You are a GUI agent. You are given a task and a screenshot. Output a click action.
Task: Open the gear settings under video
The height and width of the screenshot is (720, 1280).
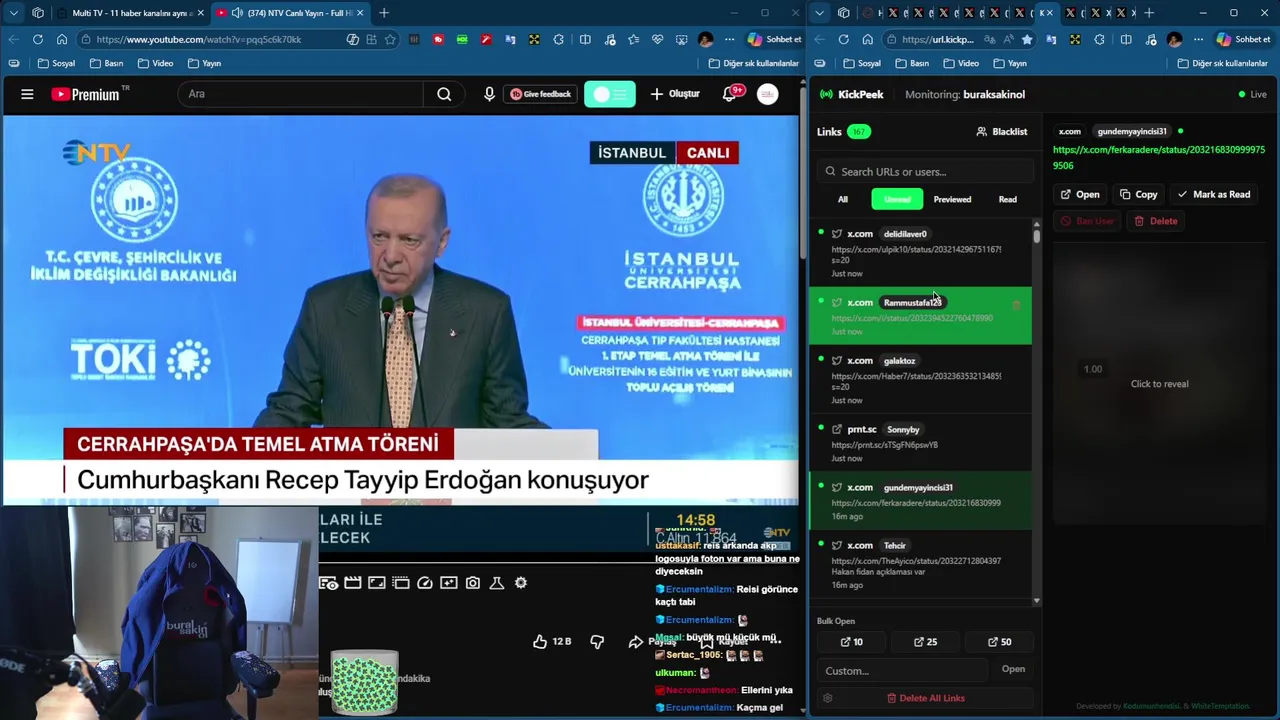tap(520, 582)
